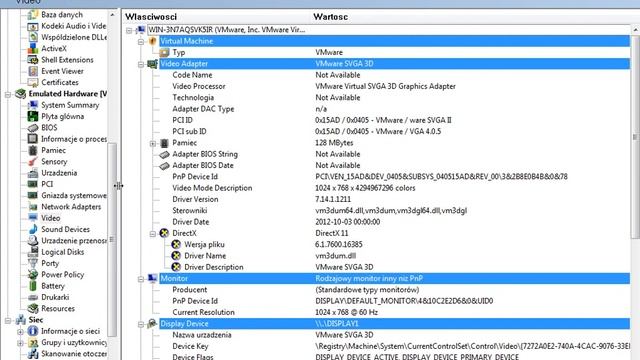
Task: Click the Sound Devices note icon
Action: tap(33, 229)
